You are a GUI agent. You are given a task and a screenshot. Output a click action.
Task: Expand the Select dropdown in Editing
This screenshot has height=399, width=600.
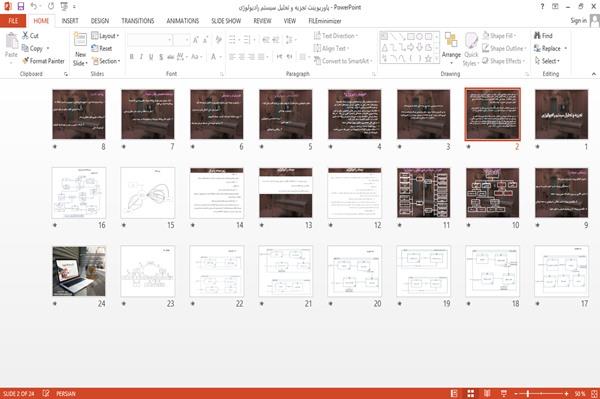coord(548,61)
